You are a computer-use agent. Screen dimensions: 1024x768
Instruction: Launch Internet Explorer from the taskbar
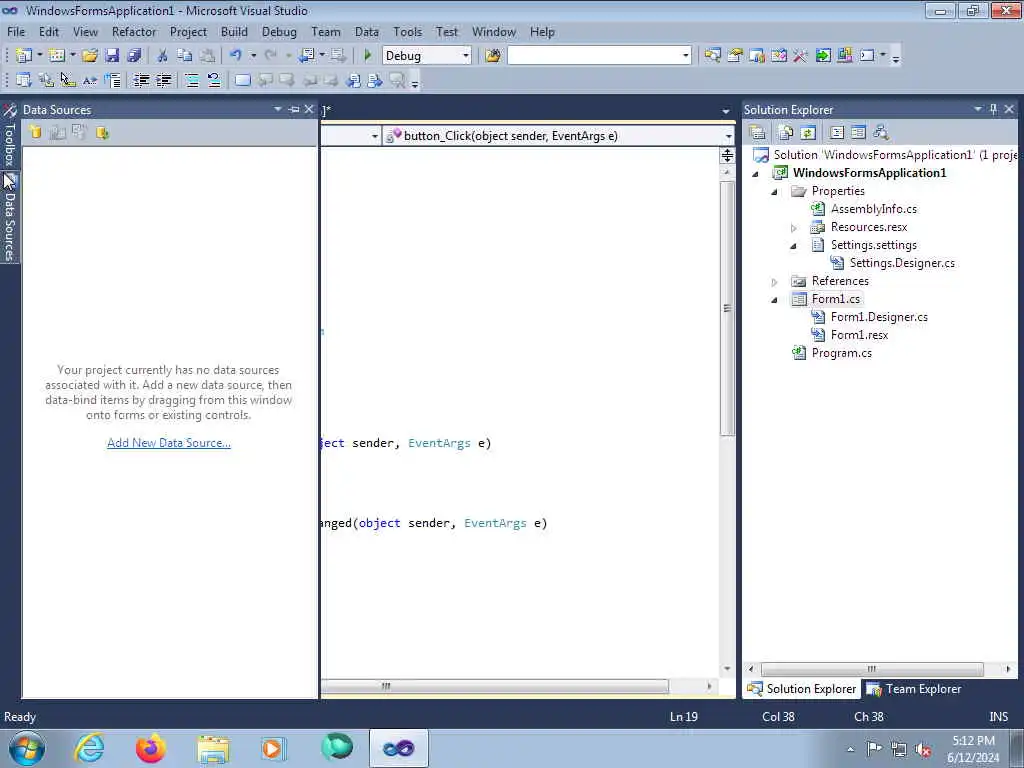89,748
